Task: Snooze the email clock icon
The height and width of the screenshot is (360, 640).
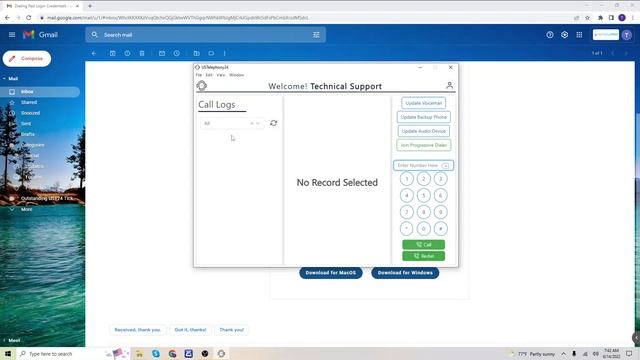Action: (176, 53)
